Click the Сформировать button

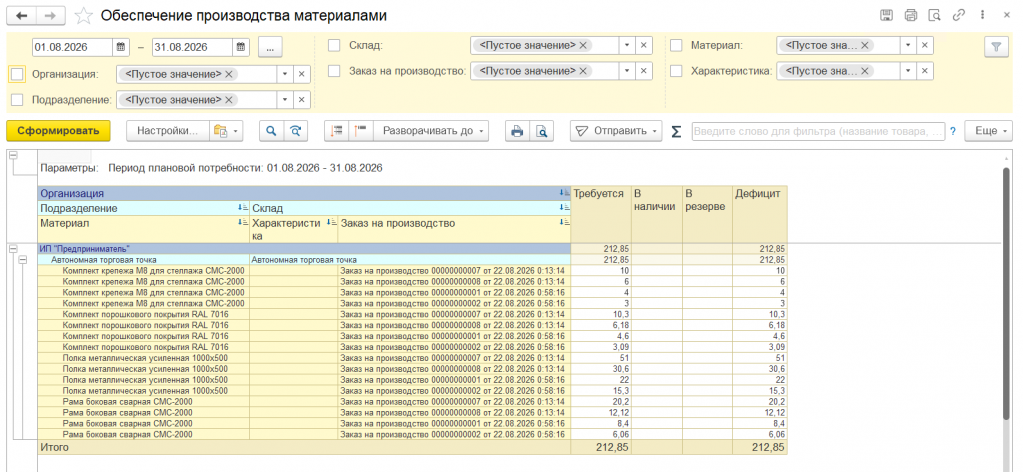click(58, 131)
